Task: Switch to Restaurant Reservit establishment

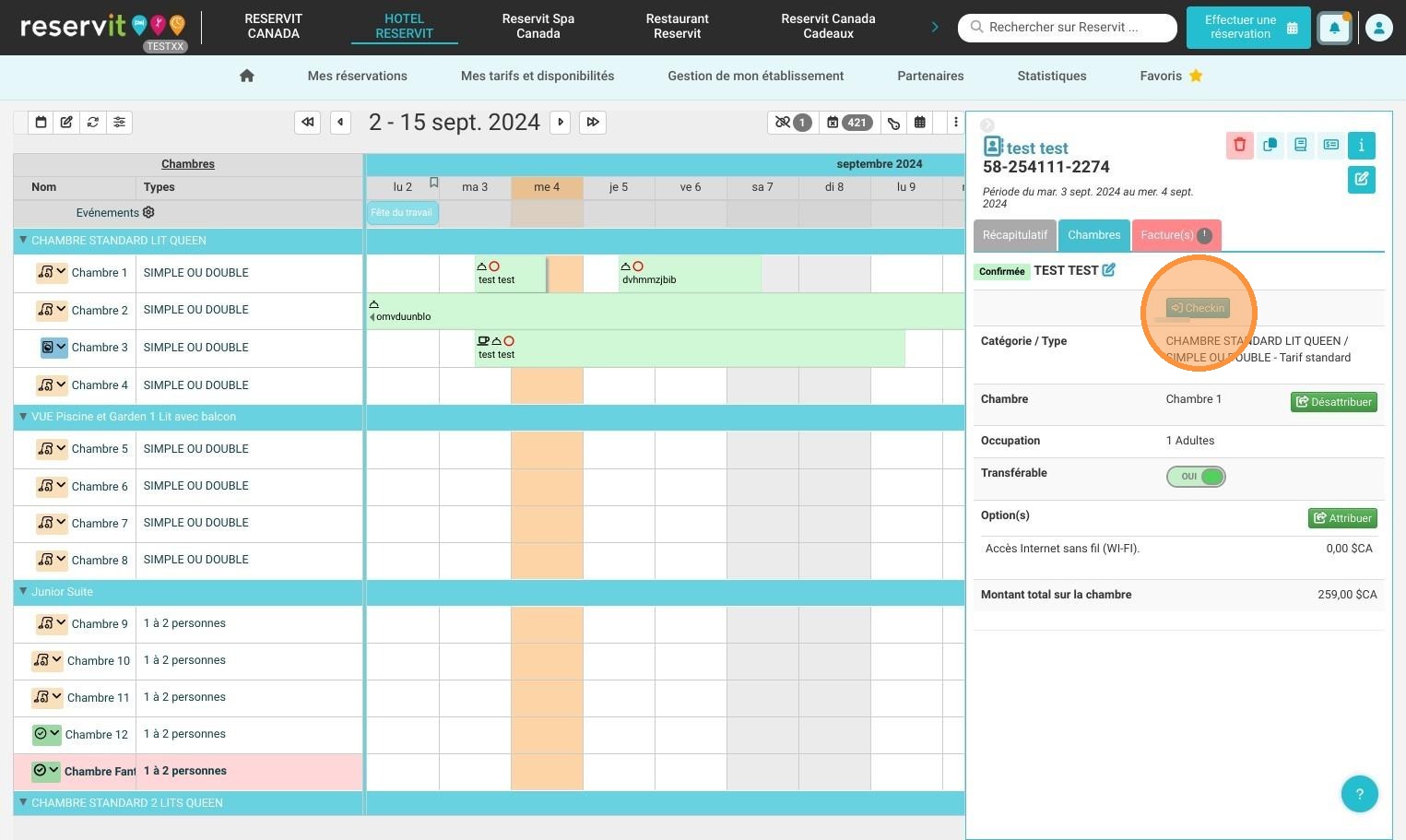Action: (x=678, y=26)
